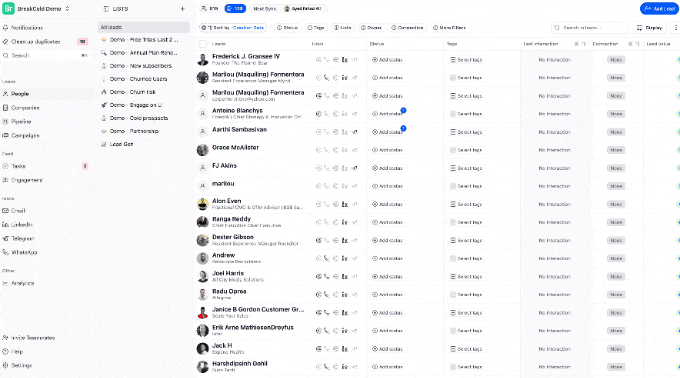The height and width of the screenshot is (378, 680).
Task: Open the More Filters dropdown
Action: 449,28
